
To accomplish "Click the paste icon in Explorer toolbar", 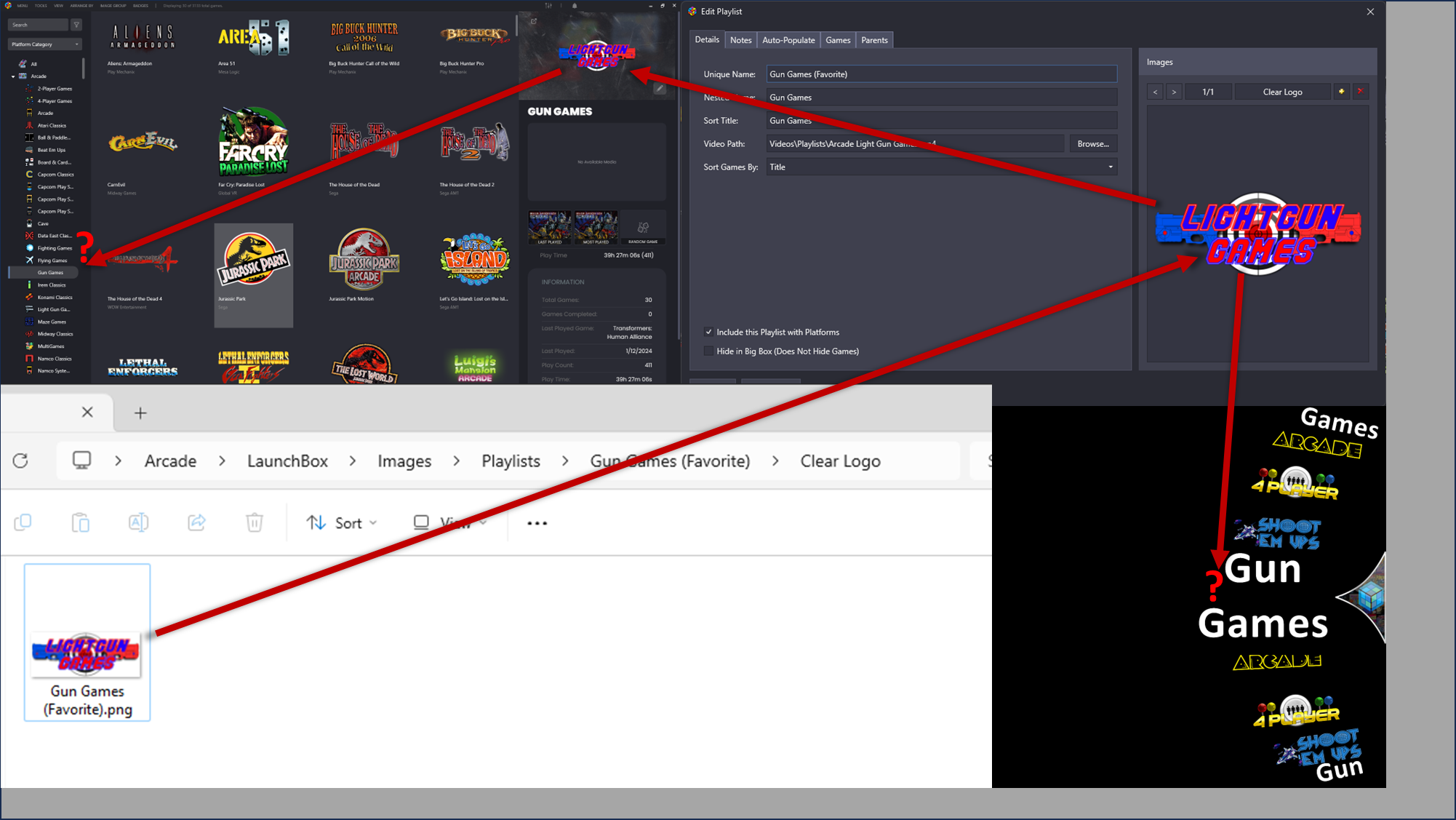I will pos(81,522).
